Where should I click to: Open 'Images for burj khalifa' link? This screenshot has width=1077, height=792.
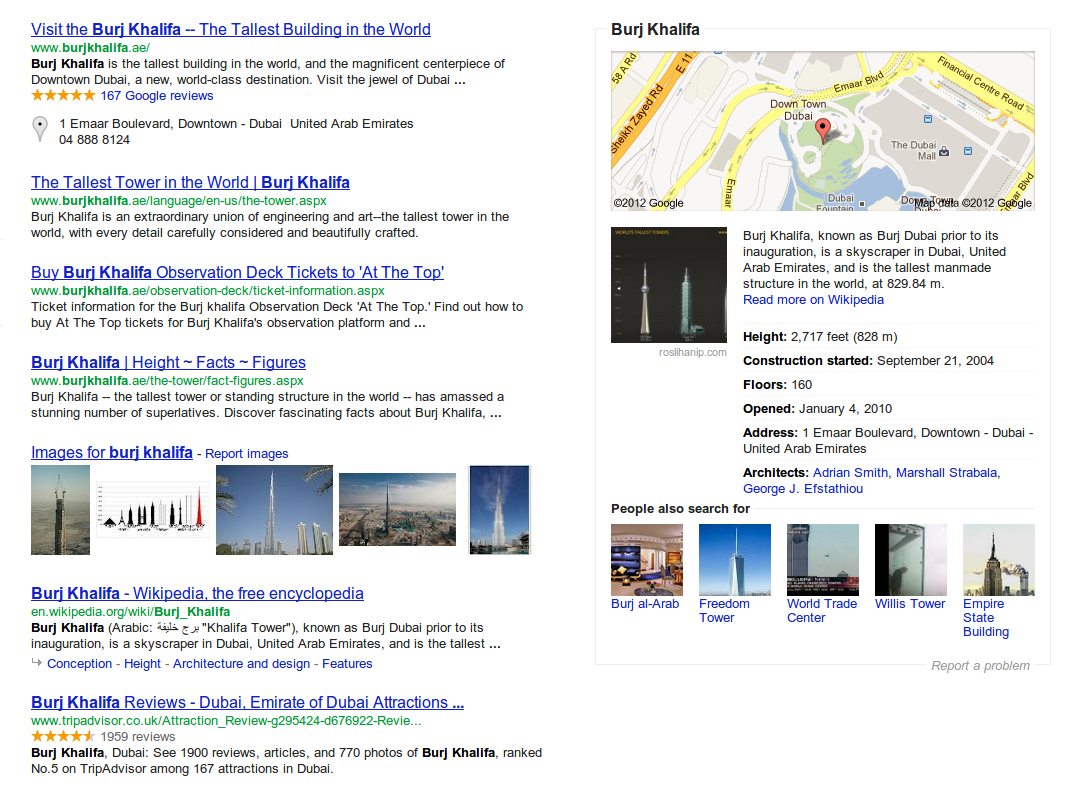(111, 453)
